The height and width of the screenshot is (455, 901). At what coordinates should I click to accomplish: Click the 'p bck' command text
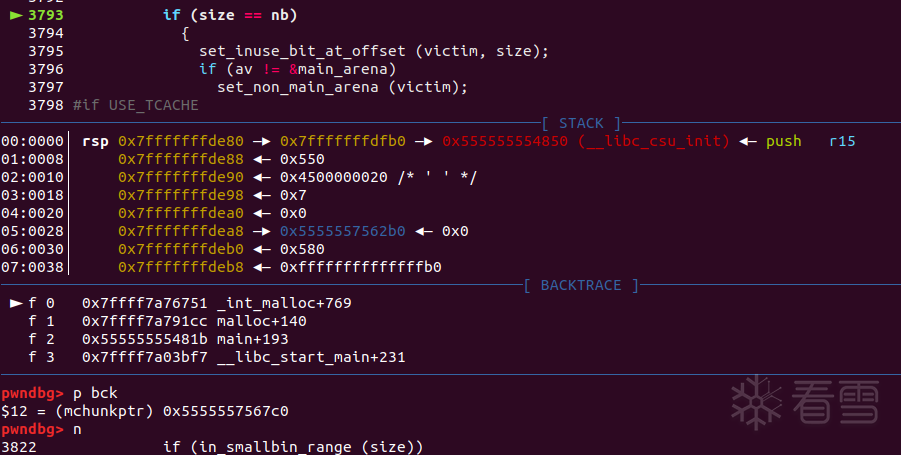(x=91, y=393)
